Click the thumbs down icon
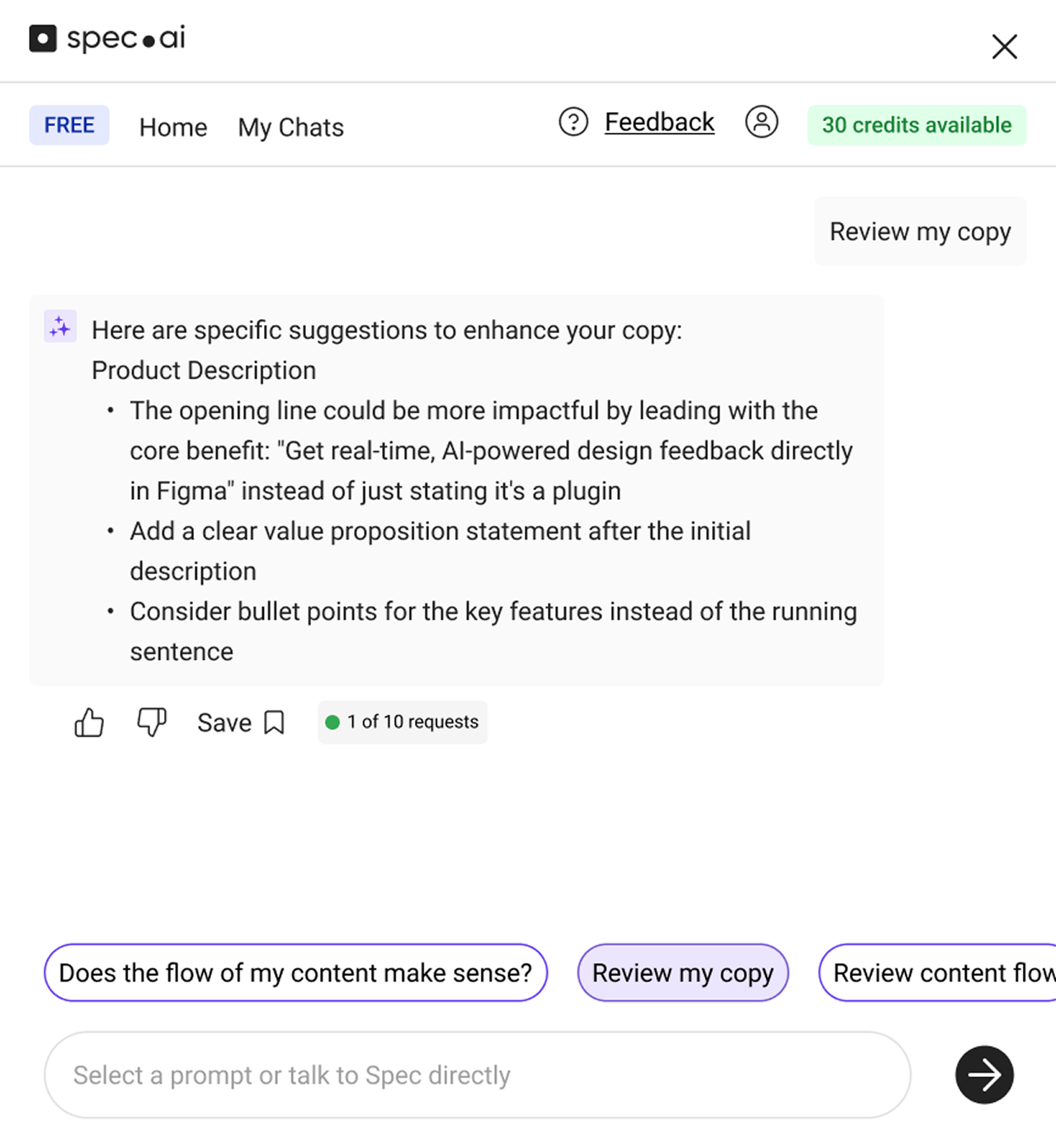The height and width of the screenshot is (1148, 1056). pyautogui.click(x=152, y=722)
